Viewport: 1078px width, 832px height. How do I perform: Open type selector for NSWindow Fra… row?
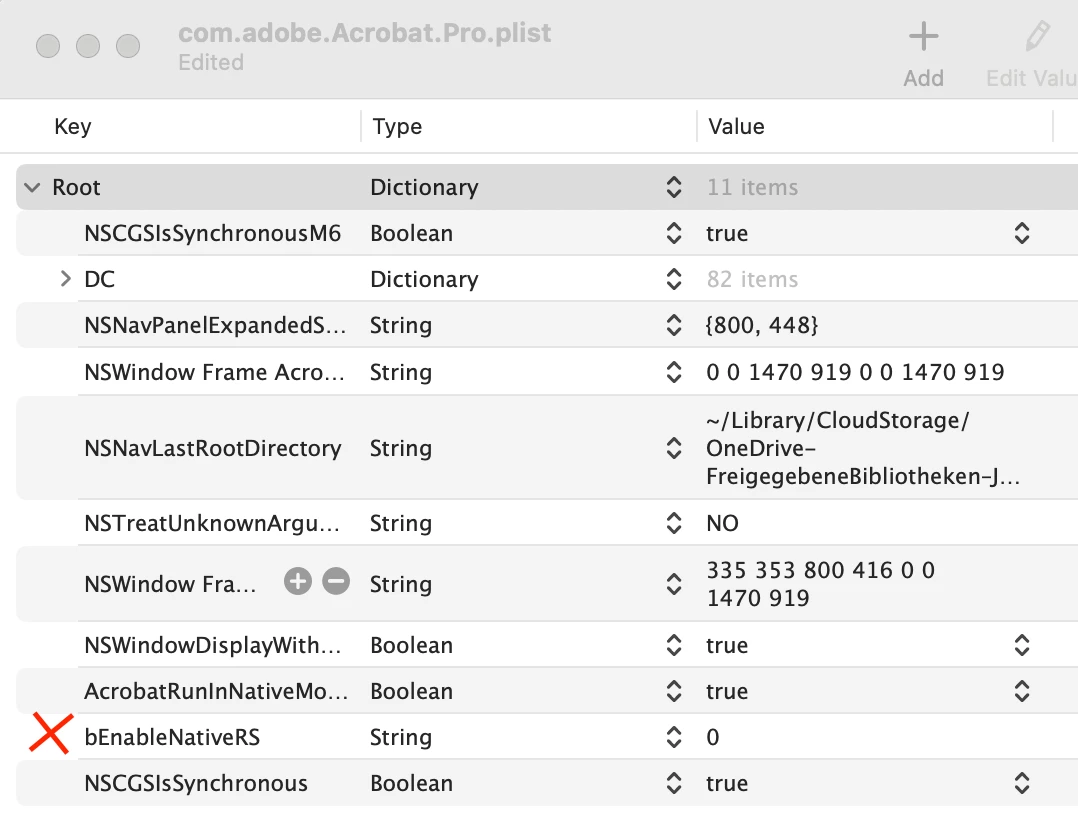[x=674, y=584]
